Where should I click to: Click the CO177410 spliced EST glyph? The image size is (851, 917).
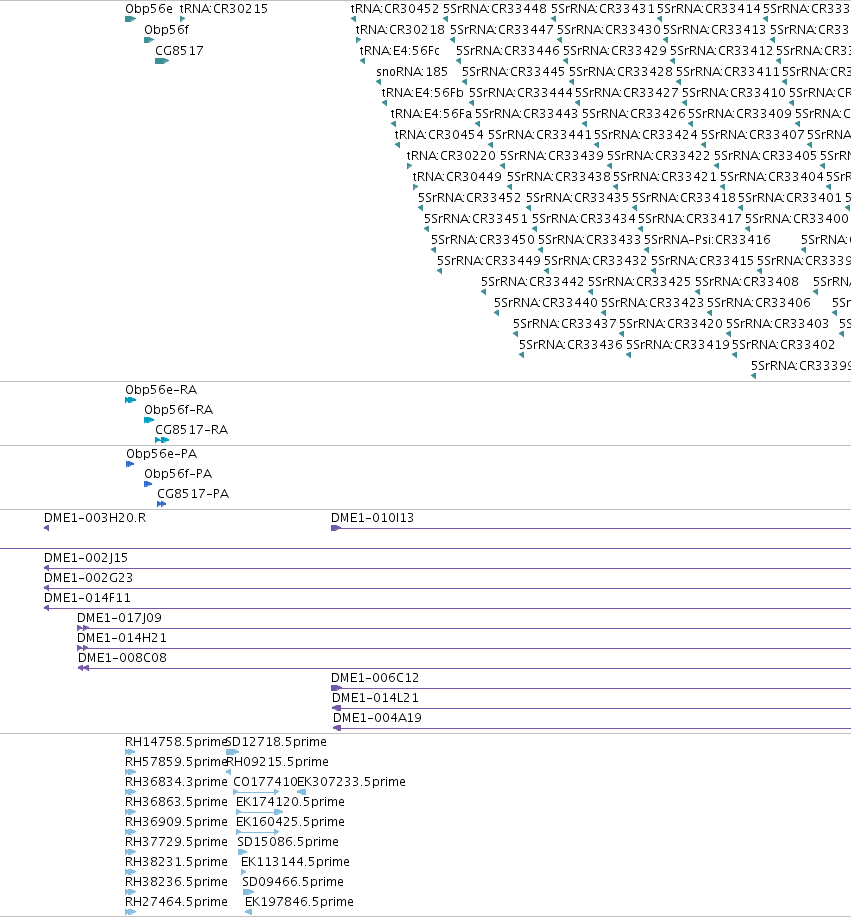[256, 792]
